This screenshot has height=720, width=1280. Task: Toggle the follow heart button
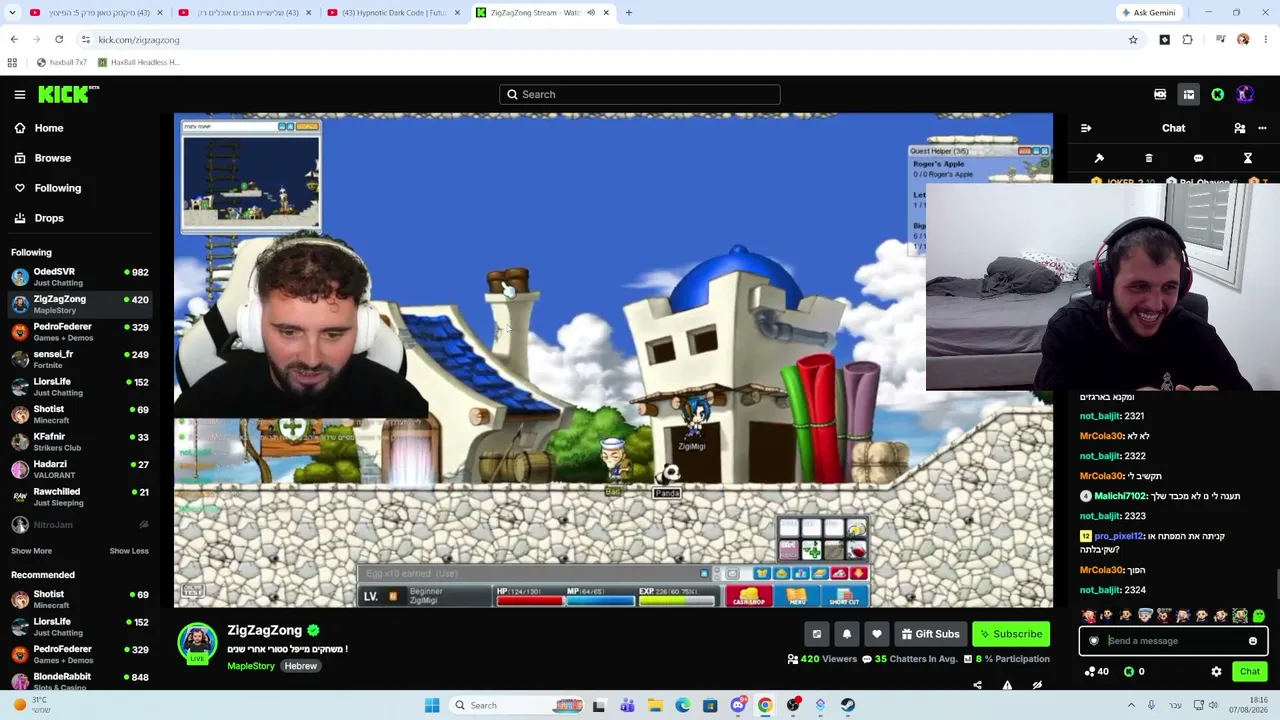pyautogui.click(x=877, y=634)
